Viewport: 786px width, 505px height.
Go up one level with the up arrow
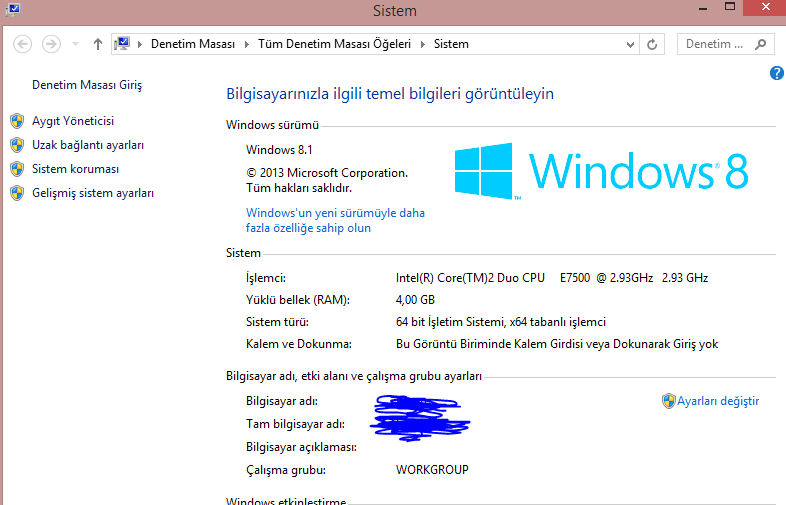coord(97,44)
